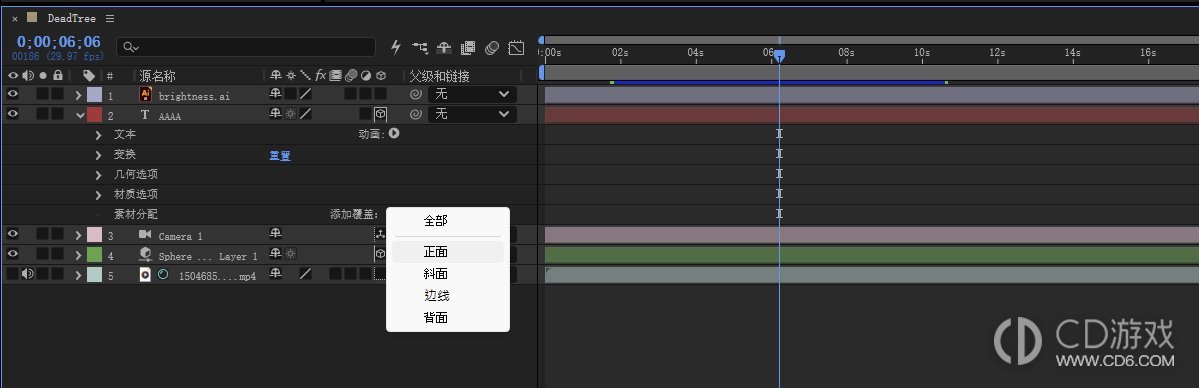This screenshot has height=388, width=1199.
Task: Collapse the AAAA layer properties
Action: click(x=80, y=115)
